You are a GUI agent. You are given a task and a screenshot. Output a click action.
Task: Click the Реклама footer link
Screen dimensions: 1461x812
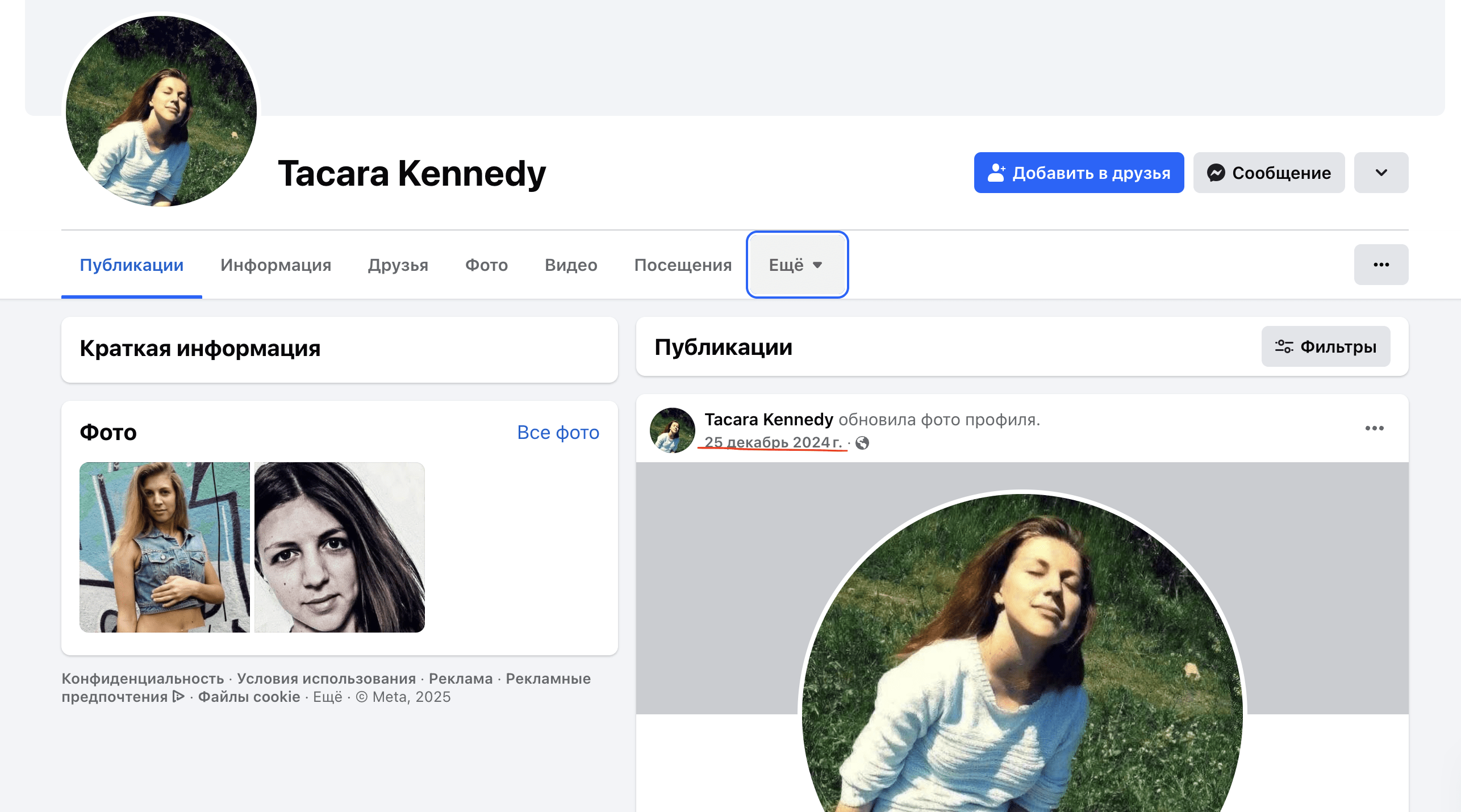[461, 679]
